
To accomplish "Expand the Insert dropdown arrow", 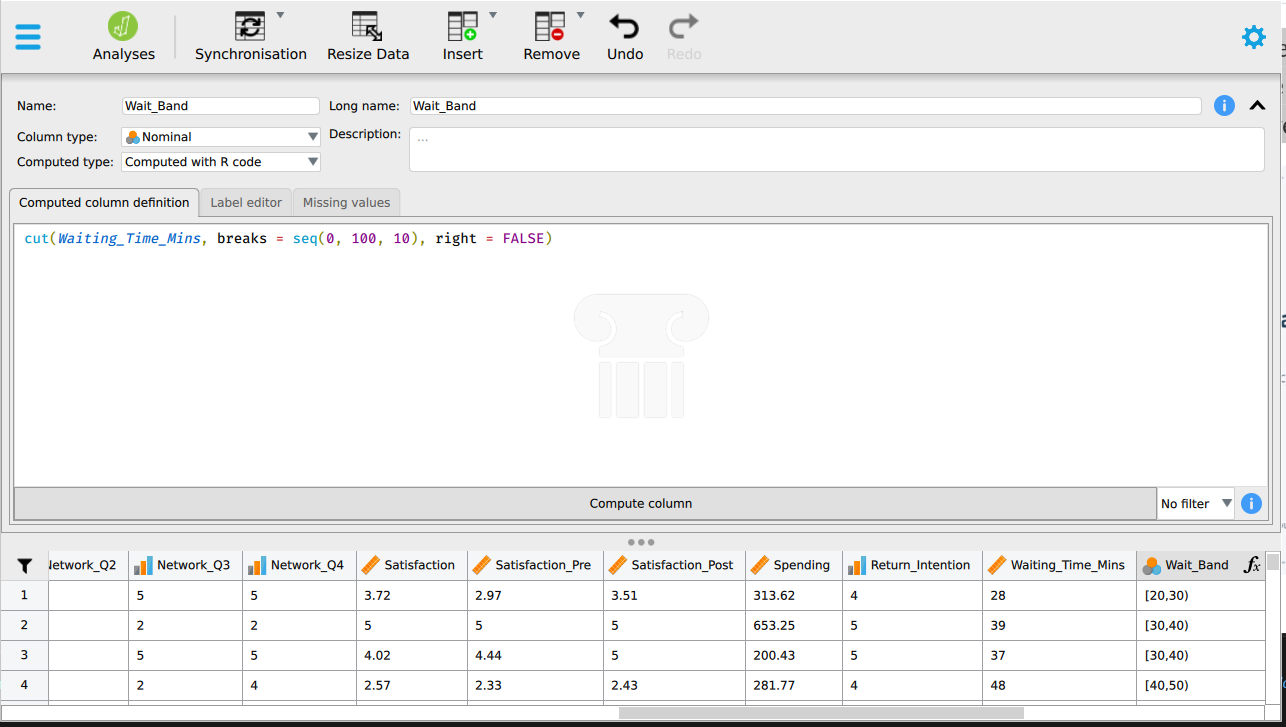I will pos(493,15).
